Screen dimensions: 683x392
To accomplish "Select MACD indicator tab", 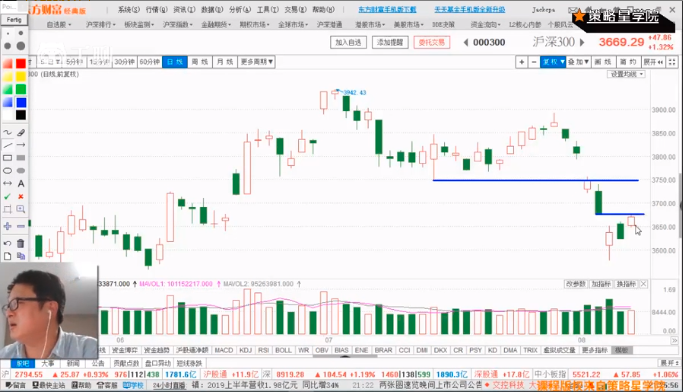I will tap(224, 350).
